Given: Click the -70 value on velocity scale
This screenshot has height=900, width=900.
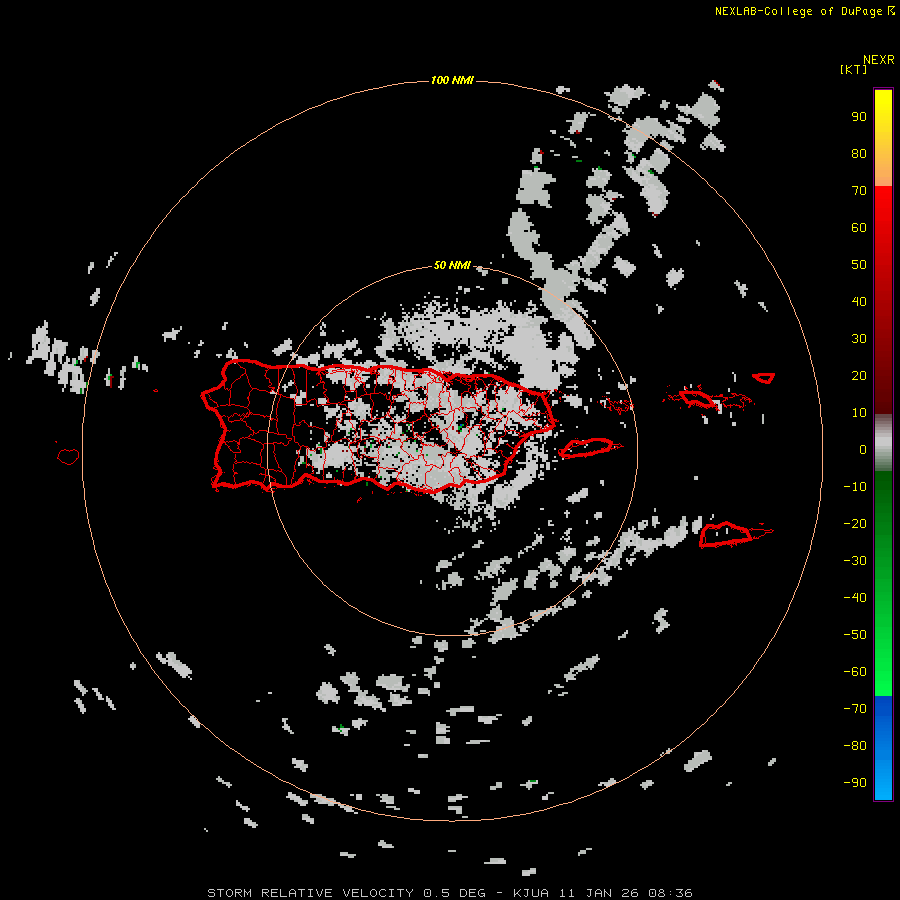Looking at the screenshot, I should 855,708.
